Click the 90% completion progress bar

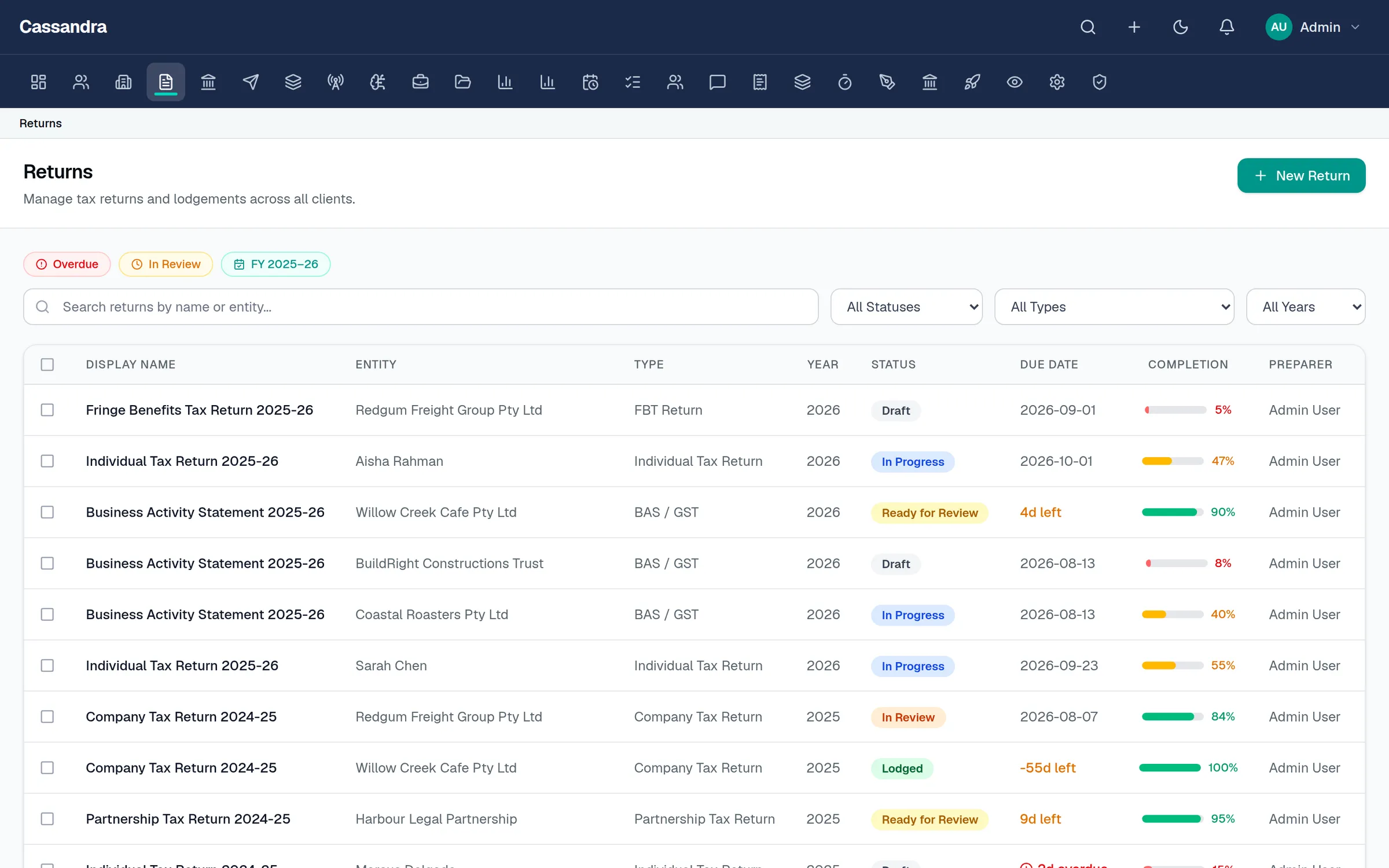click(x=1172, y=512)
